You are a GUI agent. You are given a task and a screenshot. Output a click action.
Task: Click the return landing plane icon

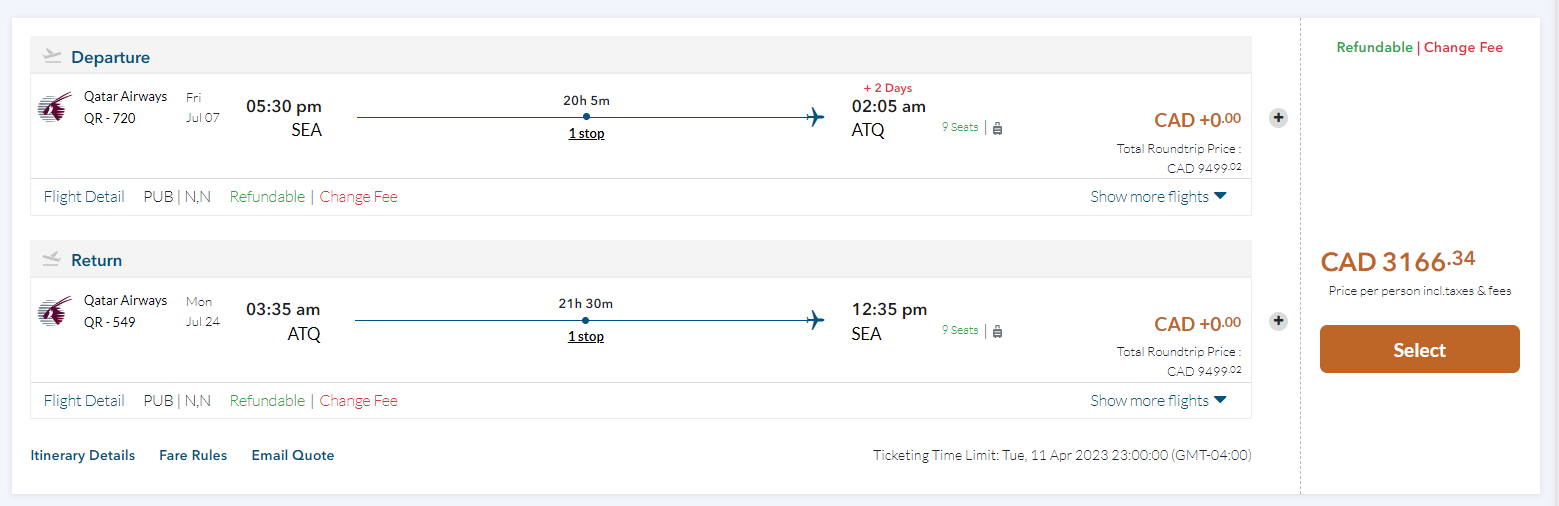[x=53, y=260]
